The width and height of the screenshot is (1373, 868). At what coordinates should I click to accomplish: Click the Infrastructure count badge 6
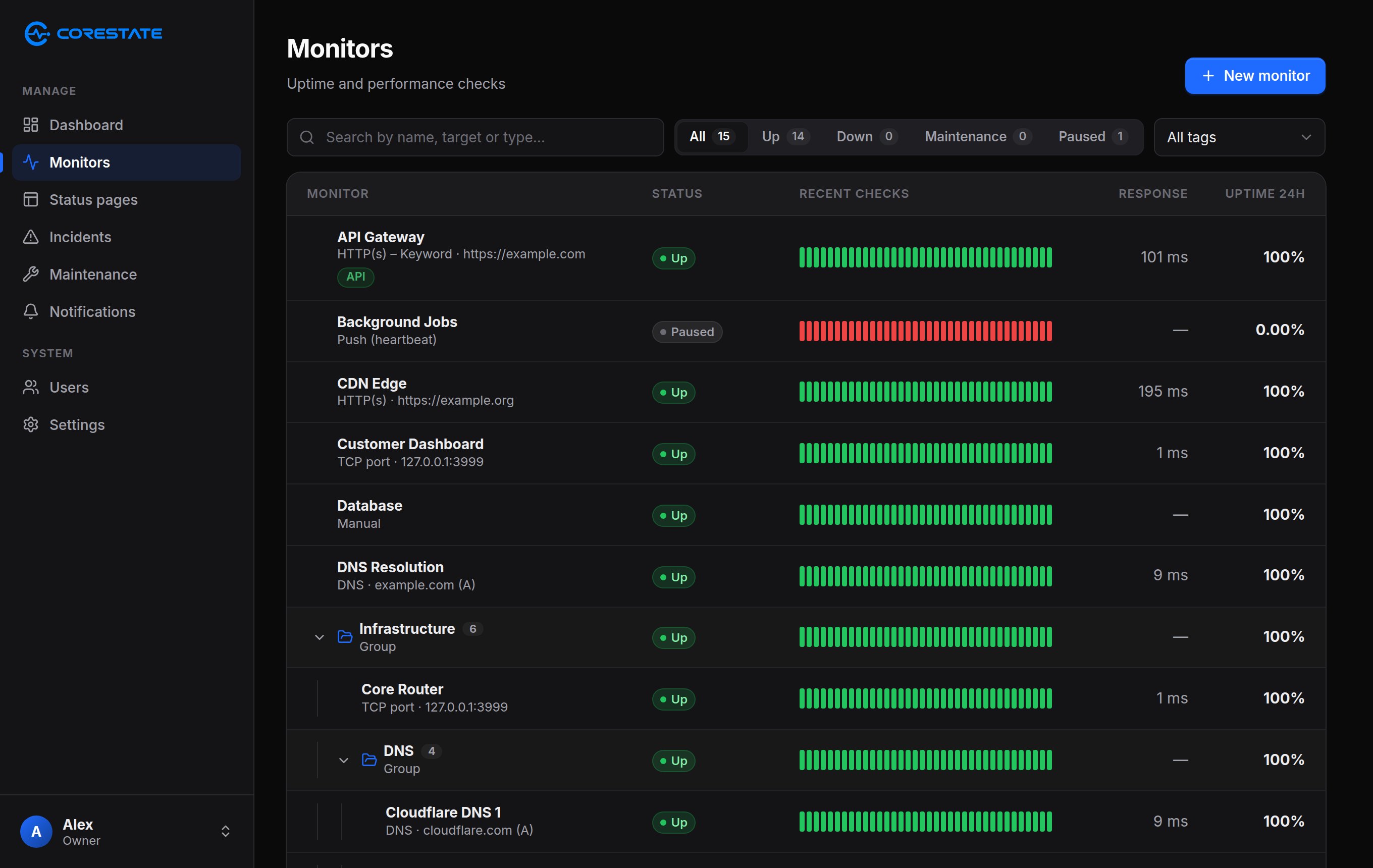(472, 629)
